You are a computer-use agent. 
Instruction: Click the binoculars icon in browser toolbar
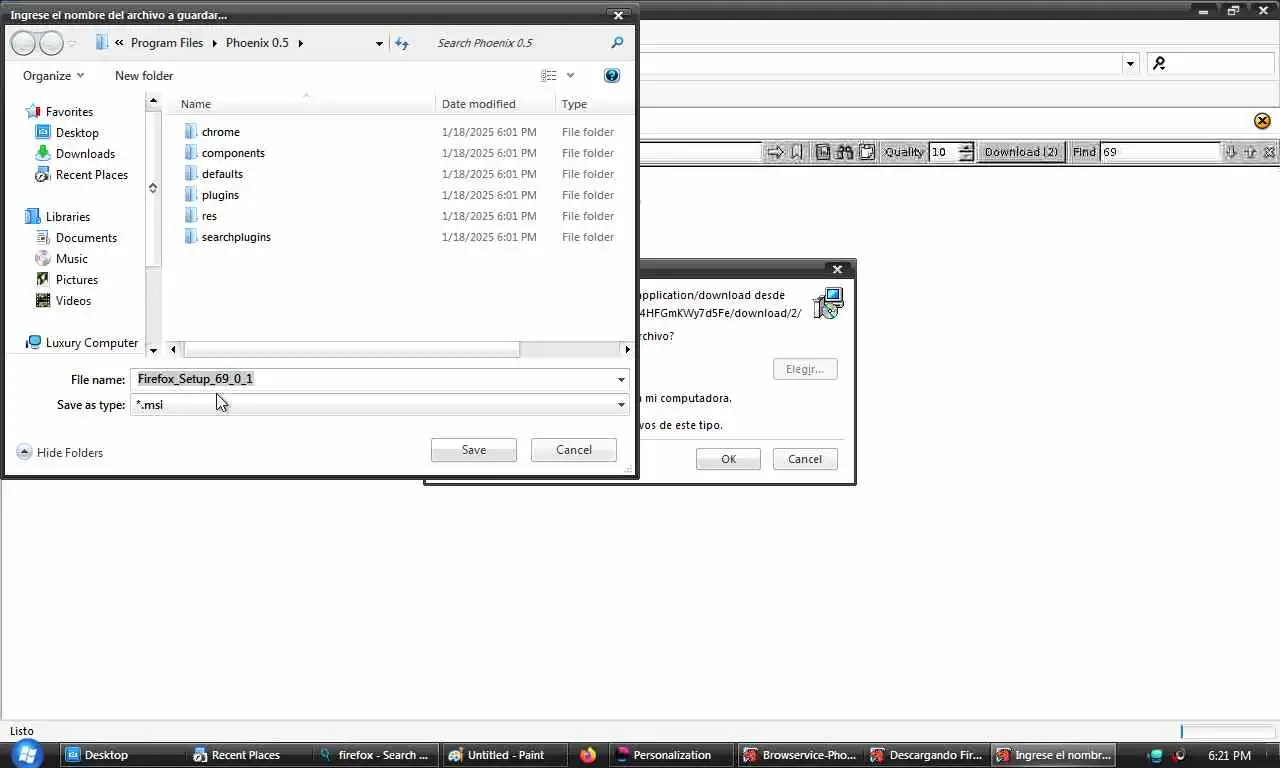pos(845,152)
